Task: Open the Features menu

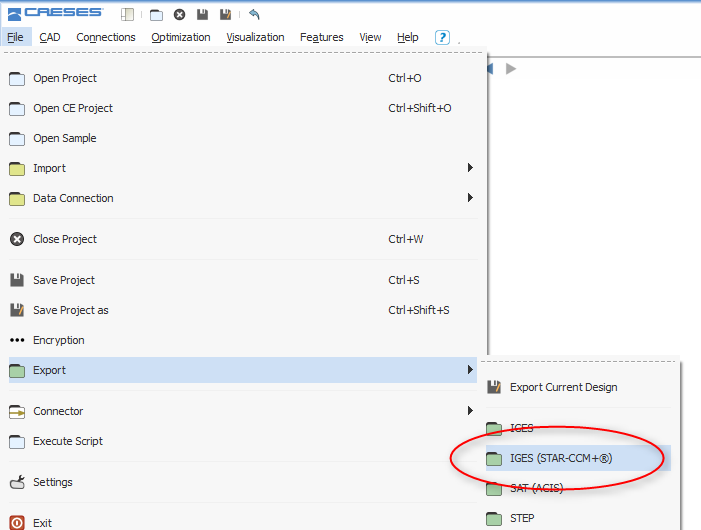Action: tap(321, 37)
